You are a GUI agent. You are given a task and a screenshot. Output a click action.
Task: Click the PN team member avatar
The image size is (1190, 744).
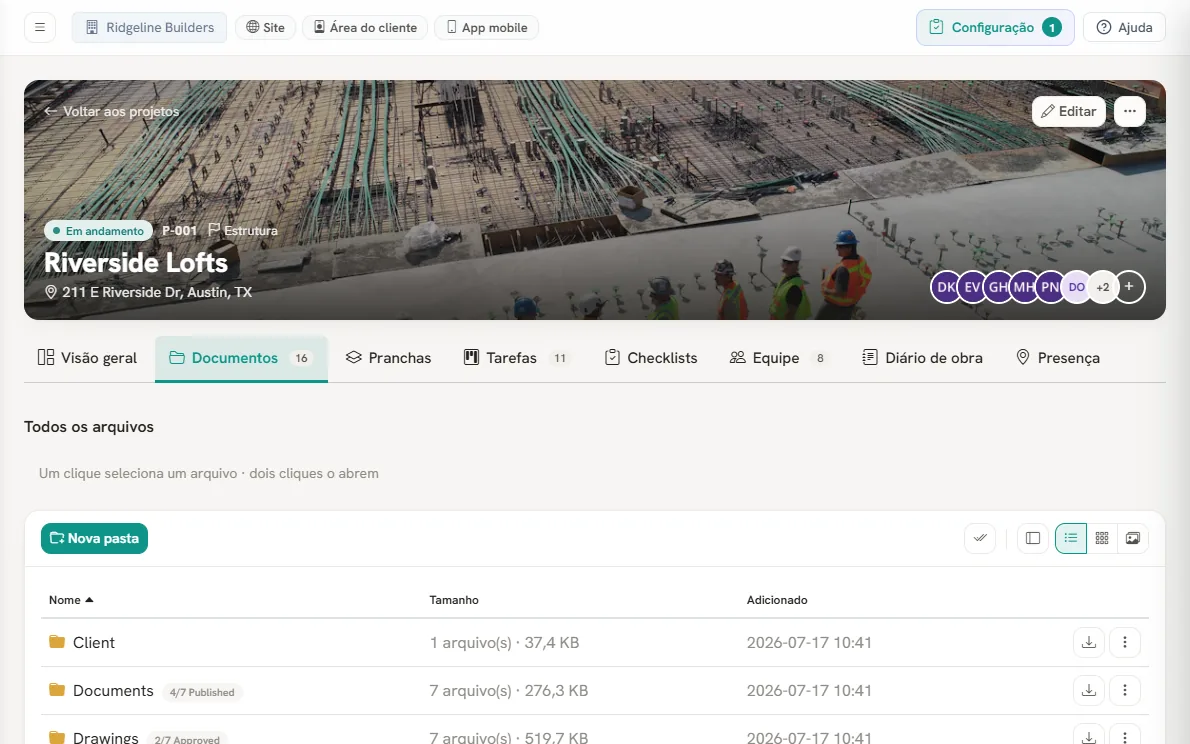(x=1050, y=287)
